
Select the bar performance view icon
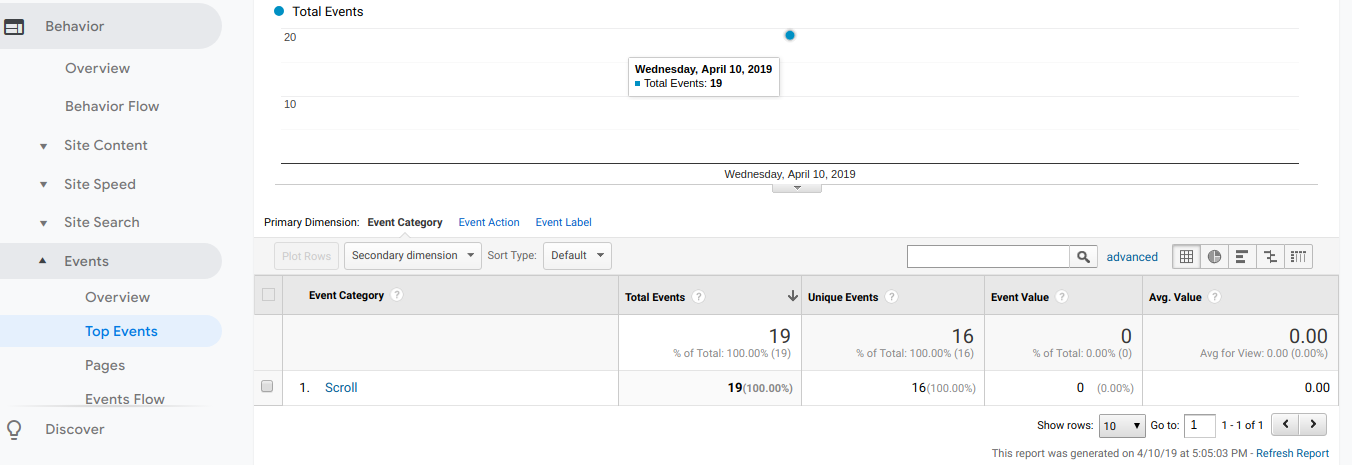point(1242,256)
